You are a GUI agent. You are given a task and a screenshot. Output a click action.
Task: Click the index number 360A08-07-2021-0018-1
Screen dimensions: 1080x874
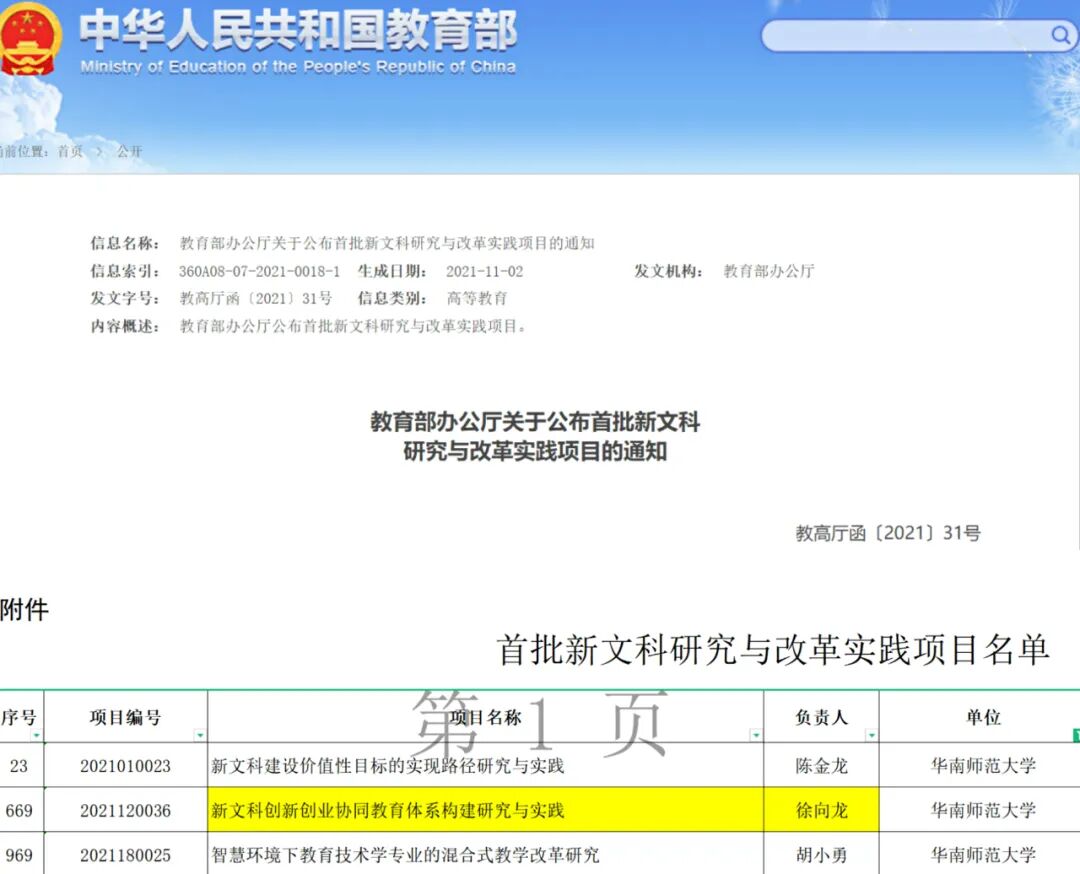click(x=260, y=271)
